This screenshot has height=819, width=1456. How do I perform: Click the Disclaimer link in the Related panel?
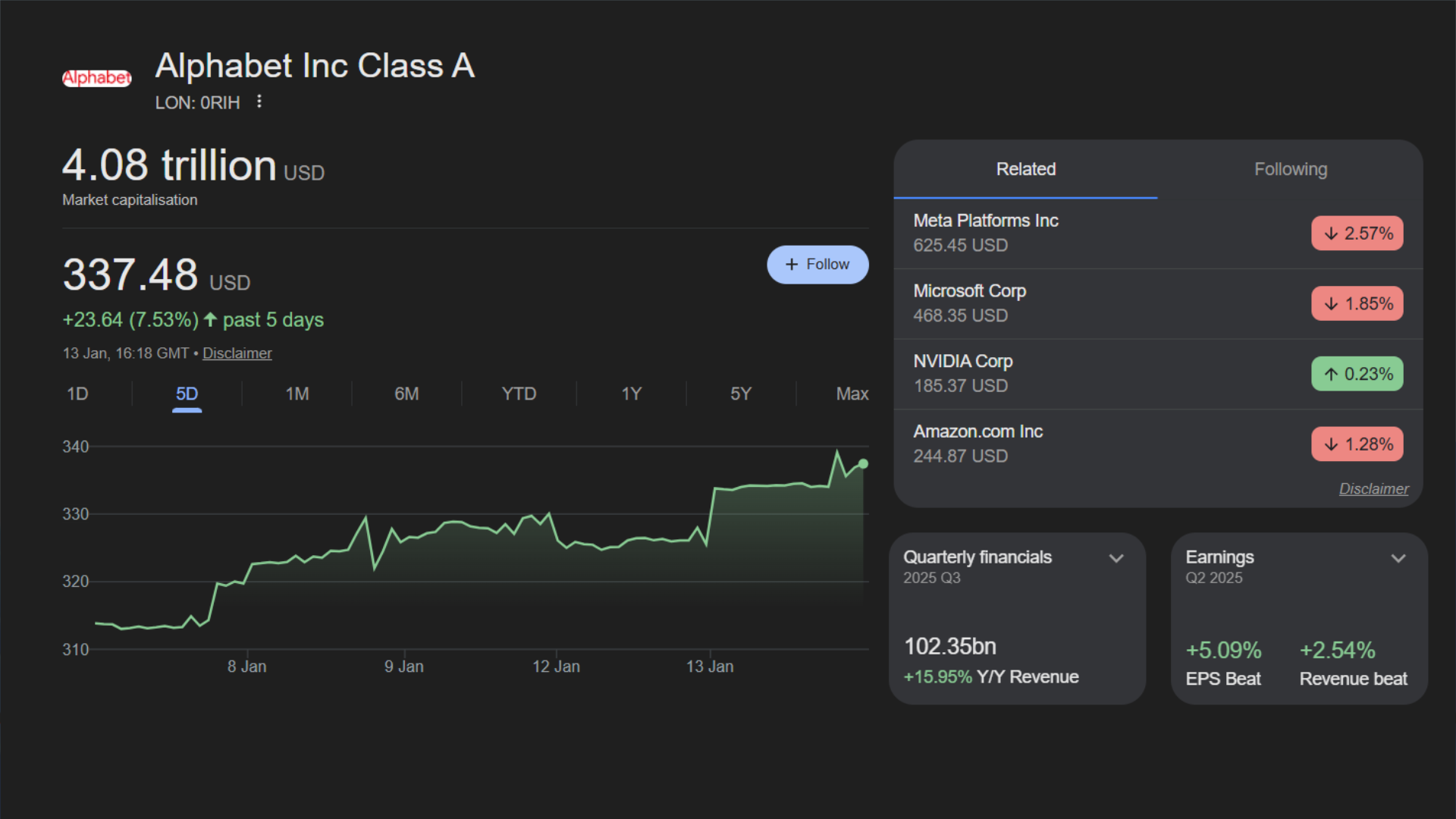click(1374, 488)
